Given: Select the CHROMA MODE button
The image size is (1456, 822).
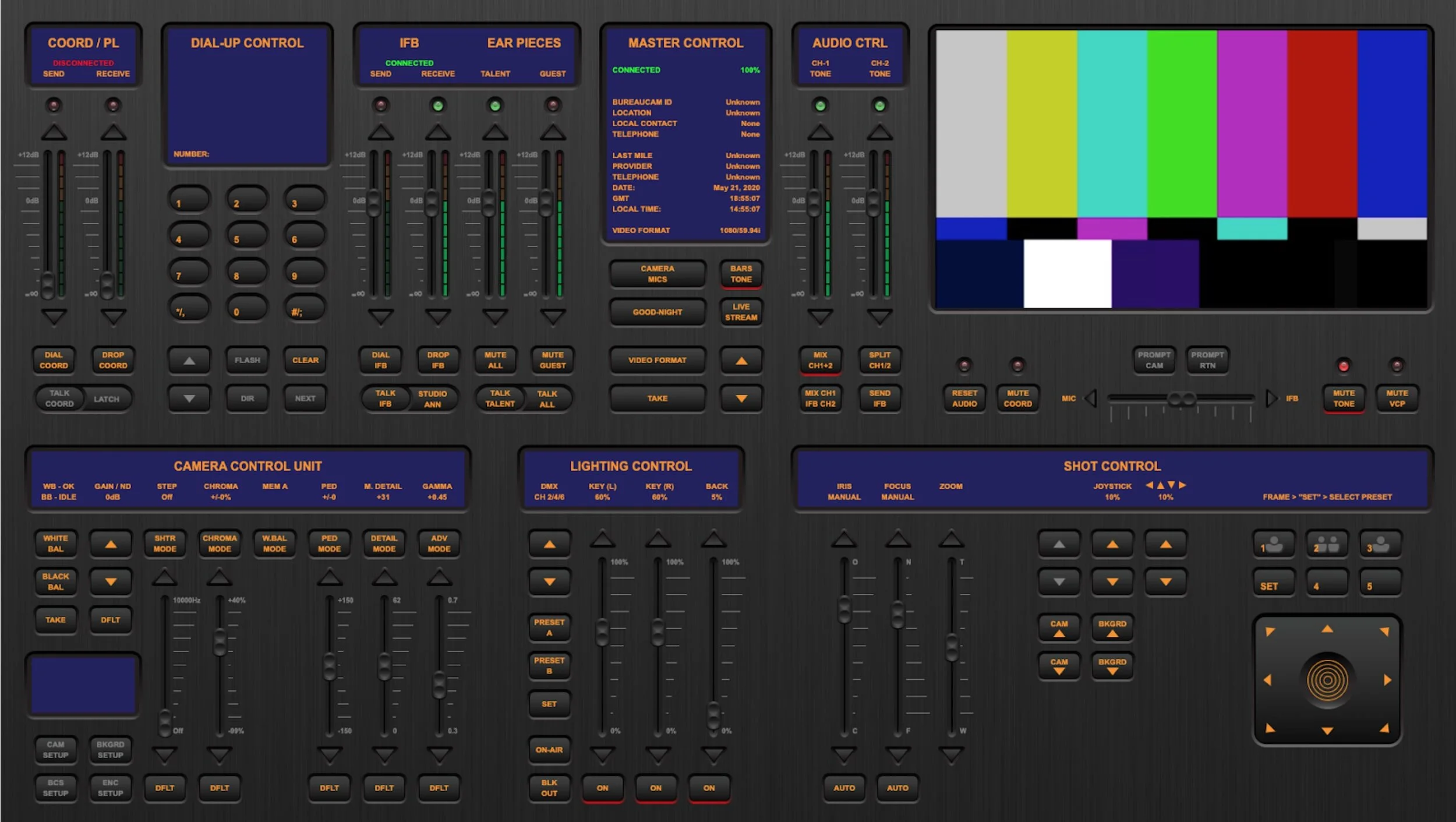Looking at the screenshot, I should pos(220,544).
